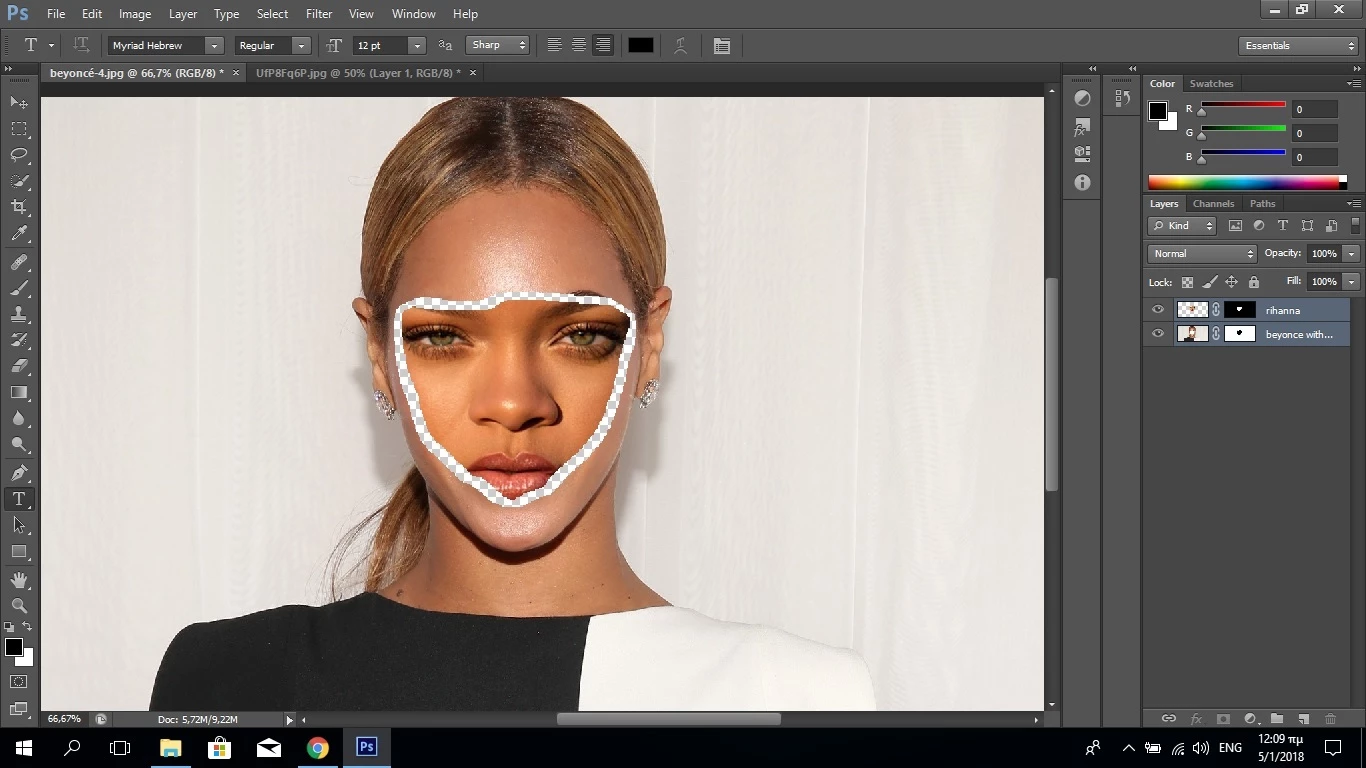Select the History Brush tool

click(19, 340)
